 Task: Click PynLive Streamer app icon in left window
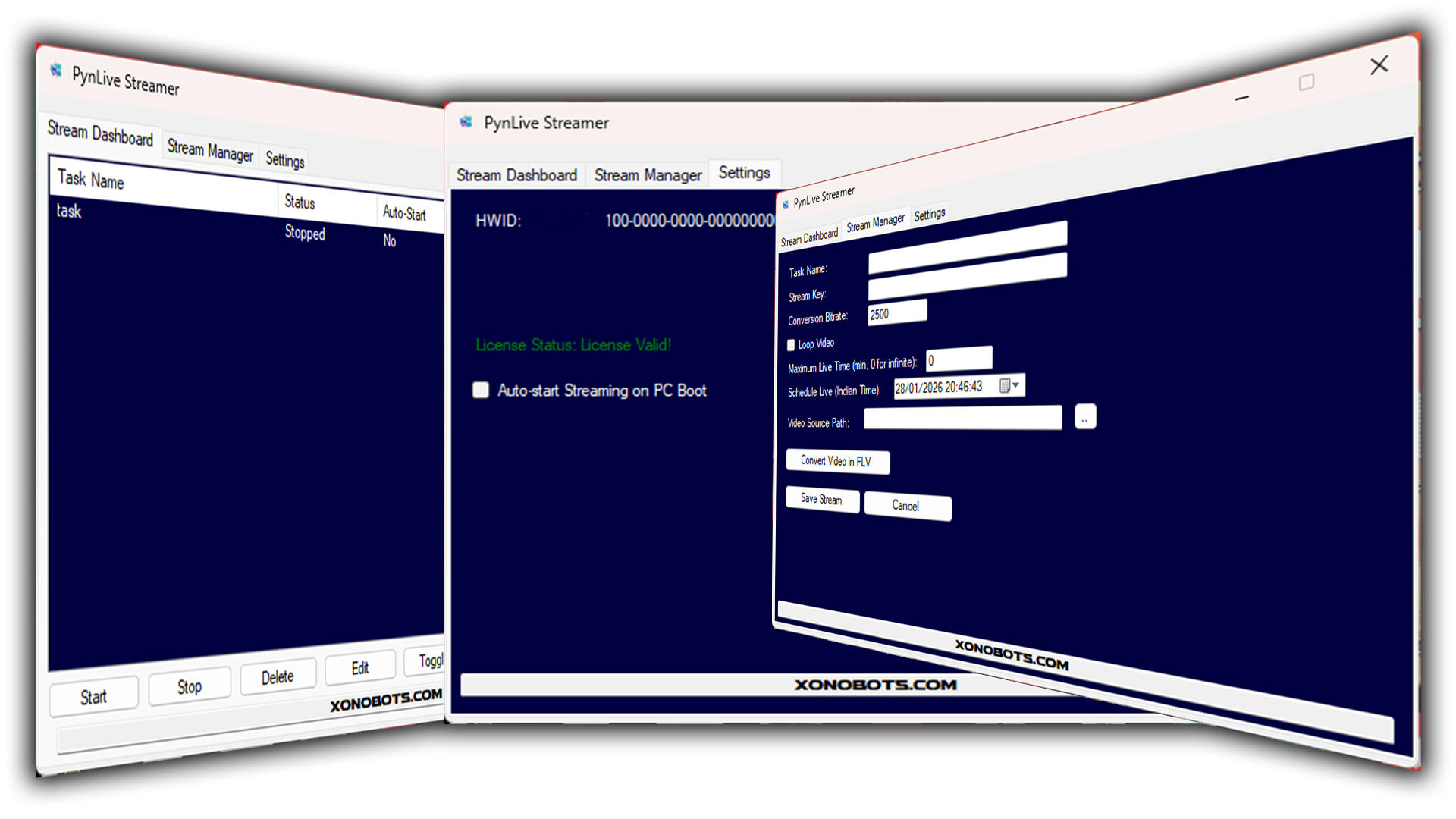click(56, 71)
